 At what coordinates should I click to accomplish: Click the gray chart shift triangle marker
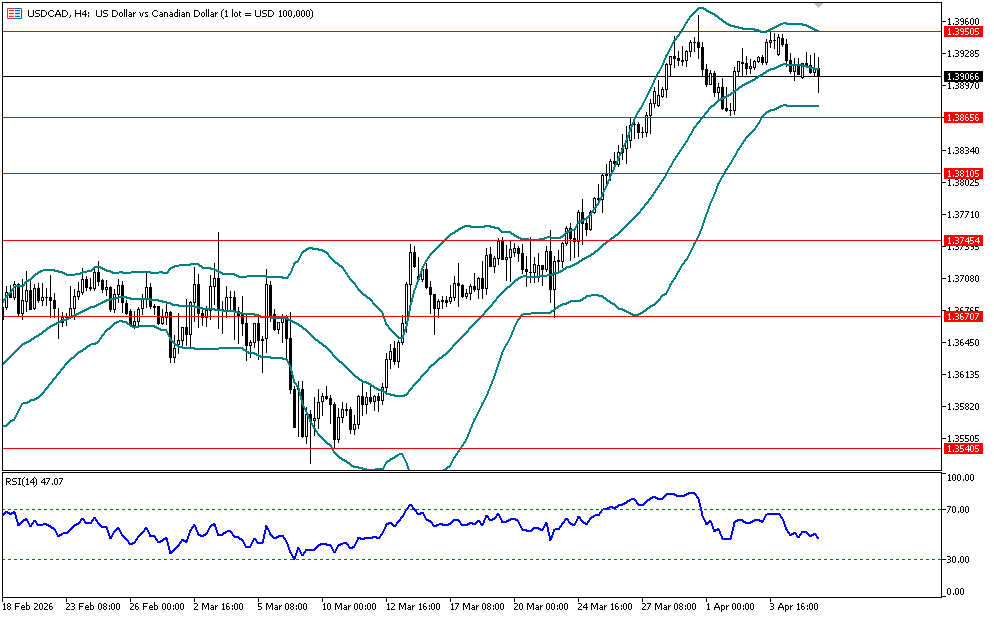click(x=929, y=4)
